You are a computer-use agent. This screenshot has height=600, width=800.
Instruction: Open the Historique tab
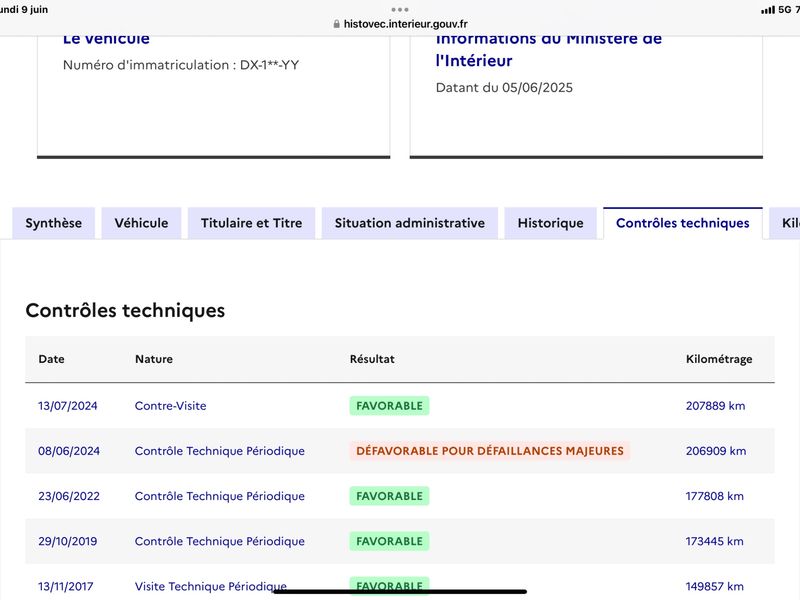point(551,223)
